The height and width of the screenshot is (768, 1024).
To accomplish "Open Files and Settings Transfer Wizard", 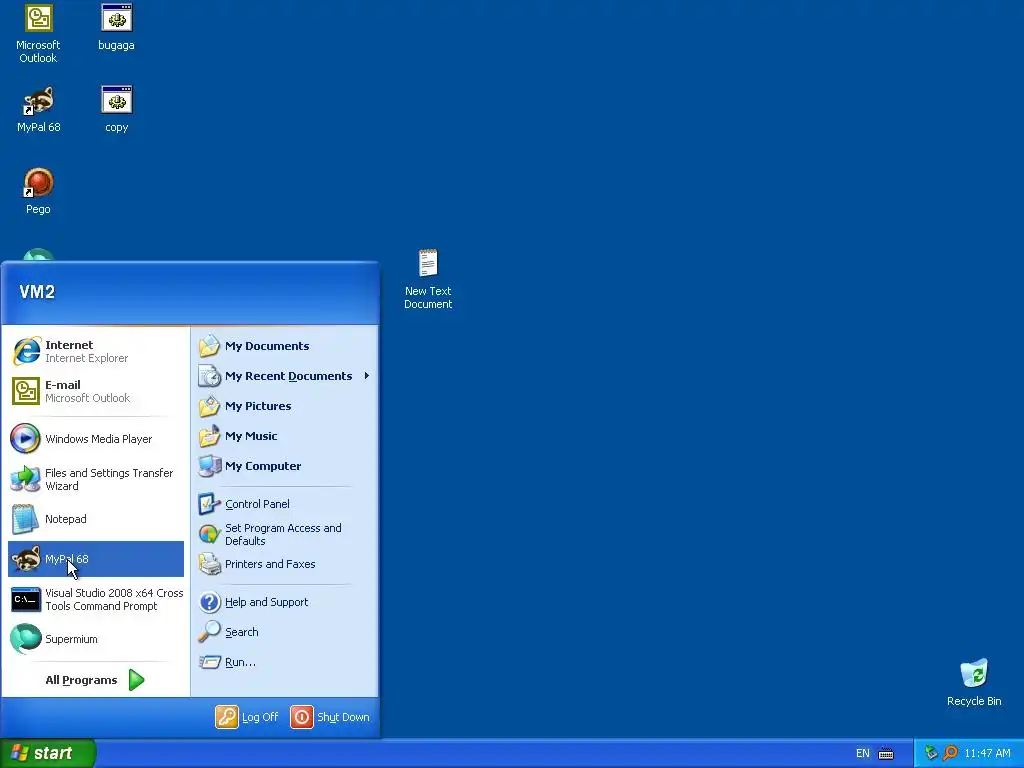I will (96, 479).
